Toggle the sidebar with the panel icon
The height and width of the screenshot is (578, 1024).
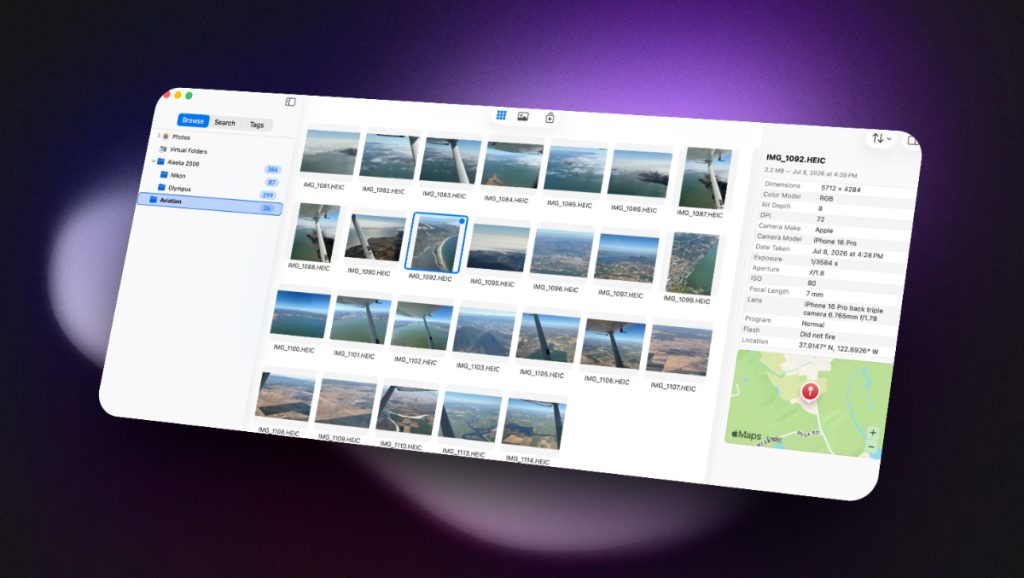pos(291,102)
